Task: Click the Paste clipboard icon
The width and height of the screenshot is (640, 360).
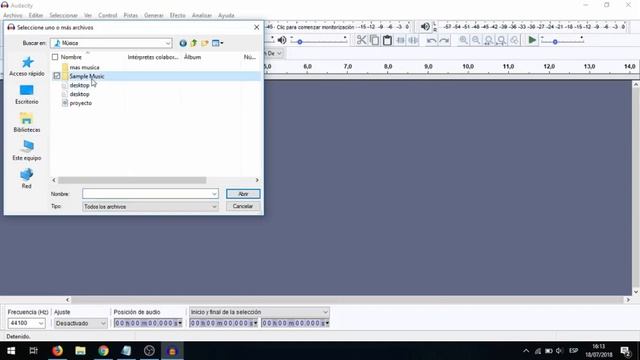Action: [387, 40]
